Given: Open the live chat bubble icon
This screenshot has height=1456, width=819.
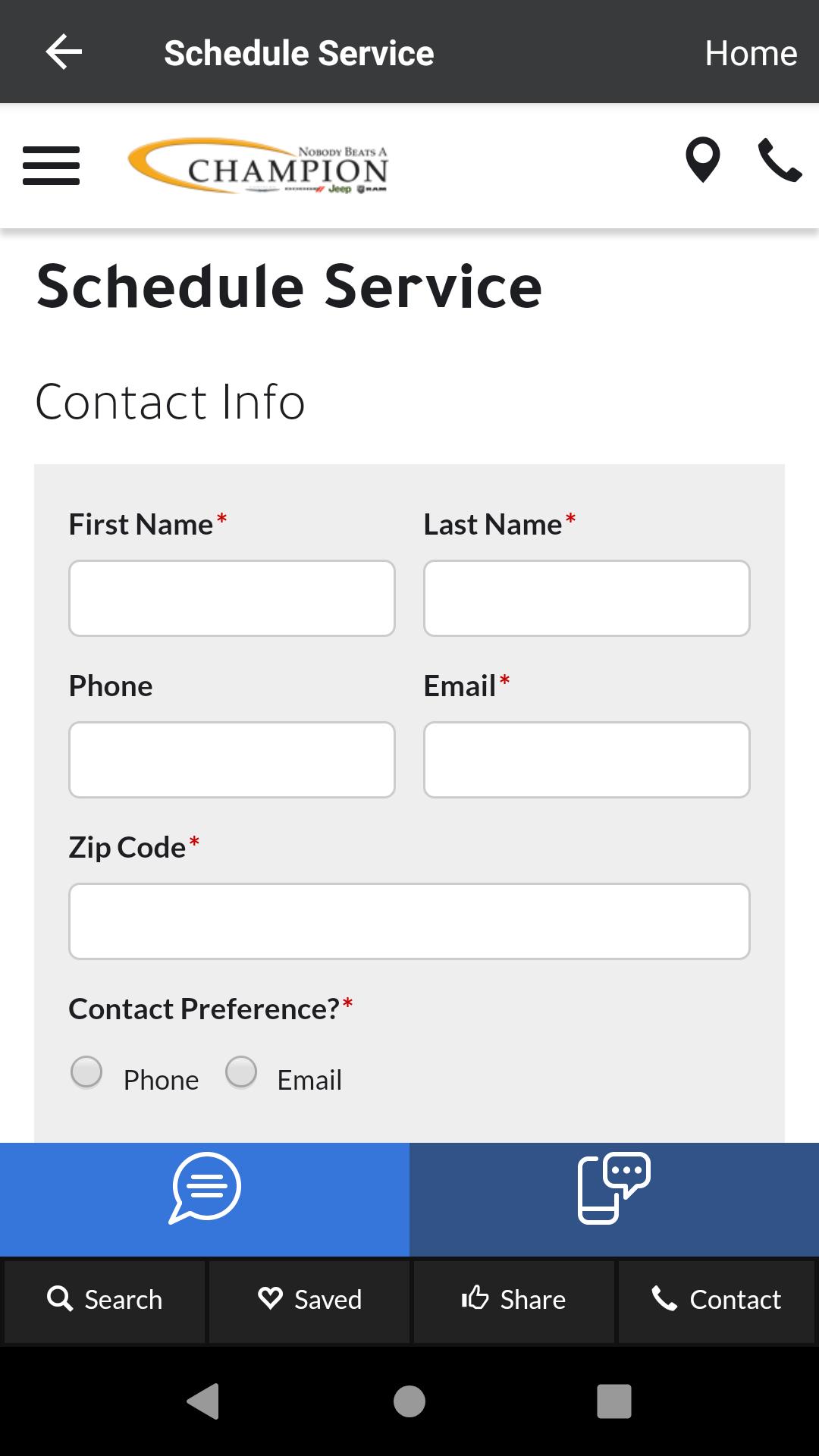Looking at the screenshot, I should coord(205,1188).
